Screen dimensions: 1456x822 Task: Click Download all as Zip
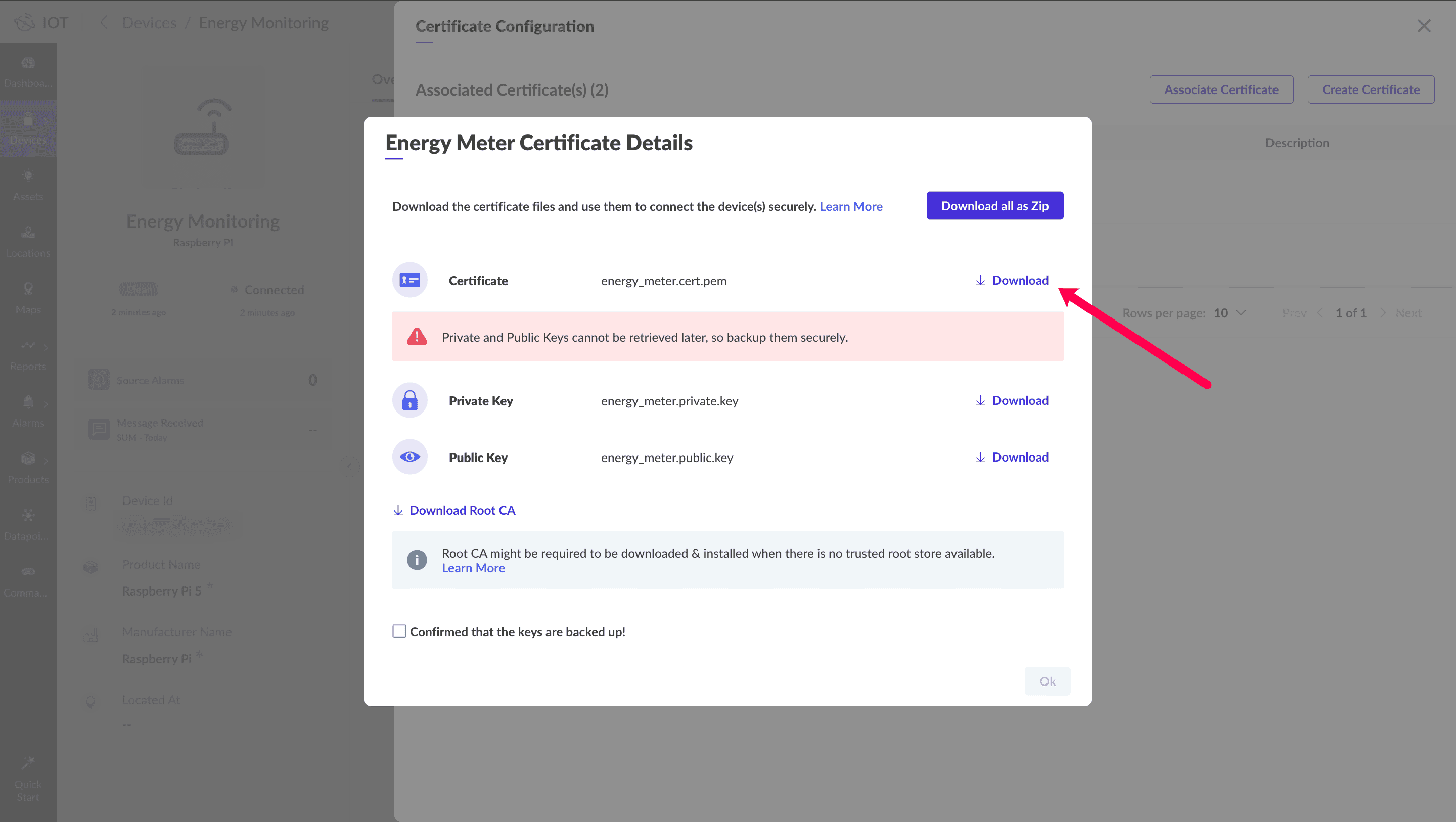pyautogui.click(x=994, y=206)
